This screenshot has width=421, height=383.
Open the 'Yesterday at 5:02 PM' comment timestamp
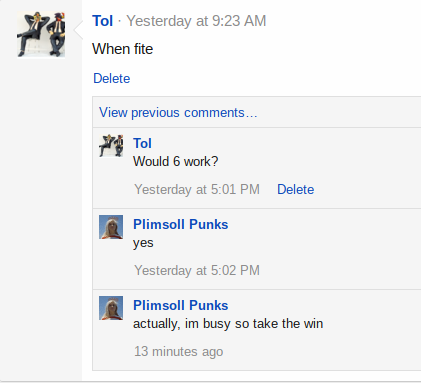click(197, 270)
